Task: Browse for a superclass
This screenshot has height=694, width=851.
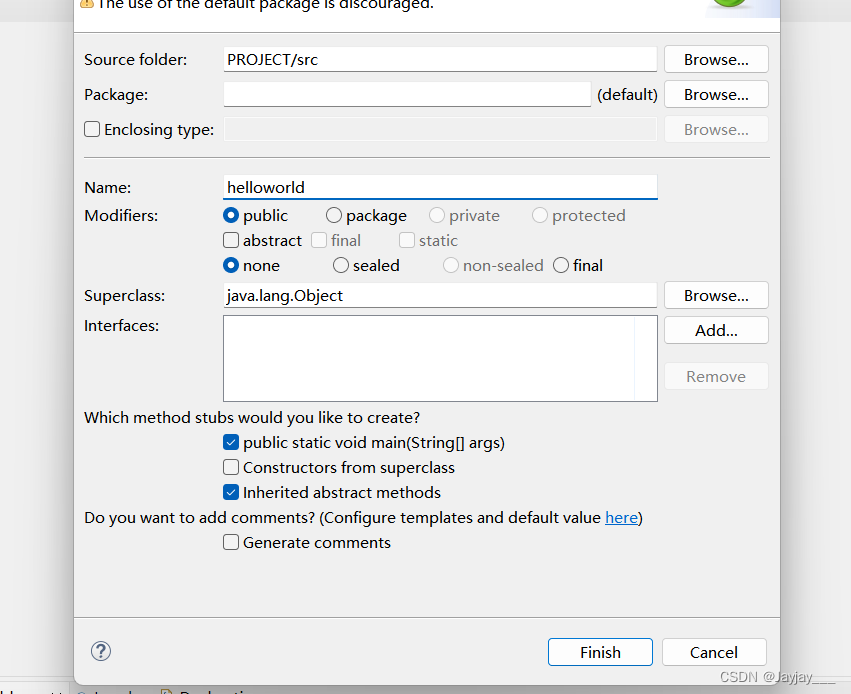Action: coord(716,295)
